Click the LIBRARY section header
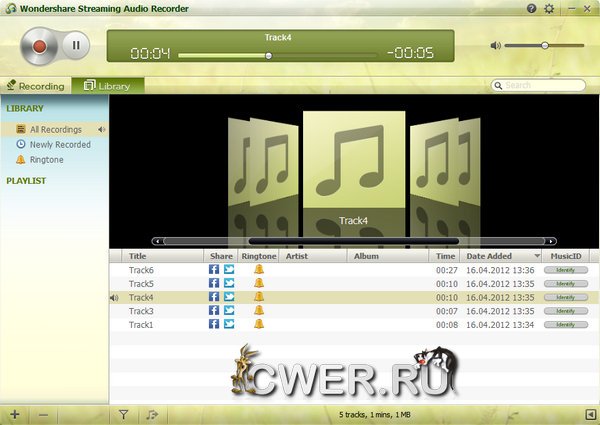The height and width of the screenshot is (425, 600). (x=25, y=108)
